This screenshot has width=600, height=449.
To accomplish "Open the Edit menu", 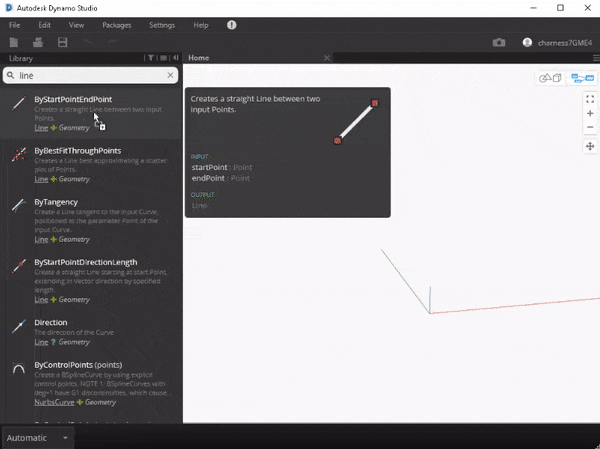I will click(44, 25).
